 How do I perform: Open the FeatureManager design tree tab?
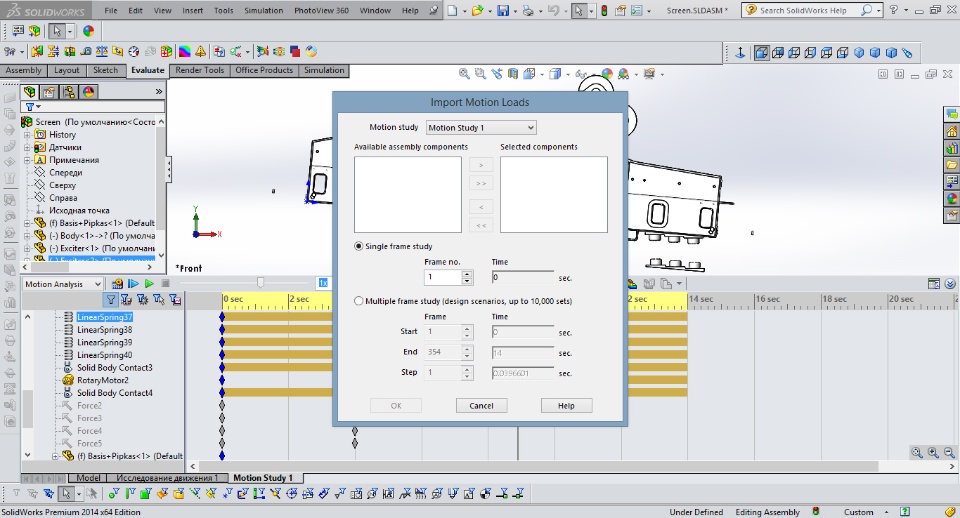coord(29,92)
